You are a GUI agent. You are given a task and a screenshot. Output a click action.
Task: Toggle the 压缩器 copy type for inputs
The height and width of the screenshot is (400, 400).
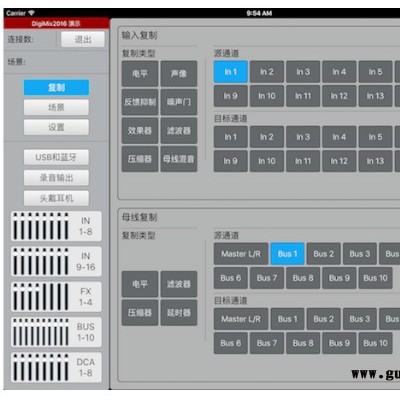click(x=140, y=159)
